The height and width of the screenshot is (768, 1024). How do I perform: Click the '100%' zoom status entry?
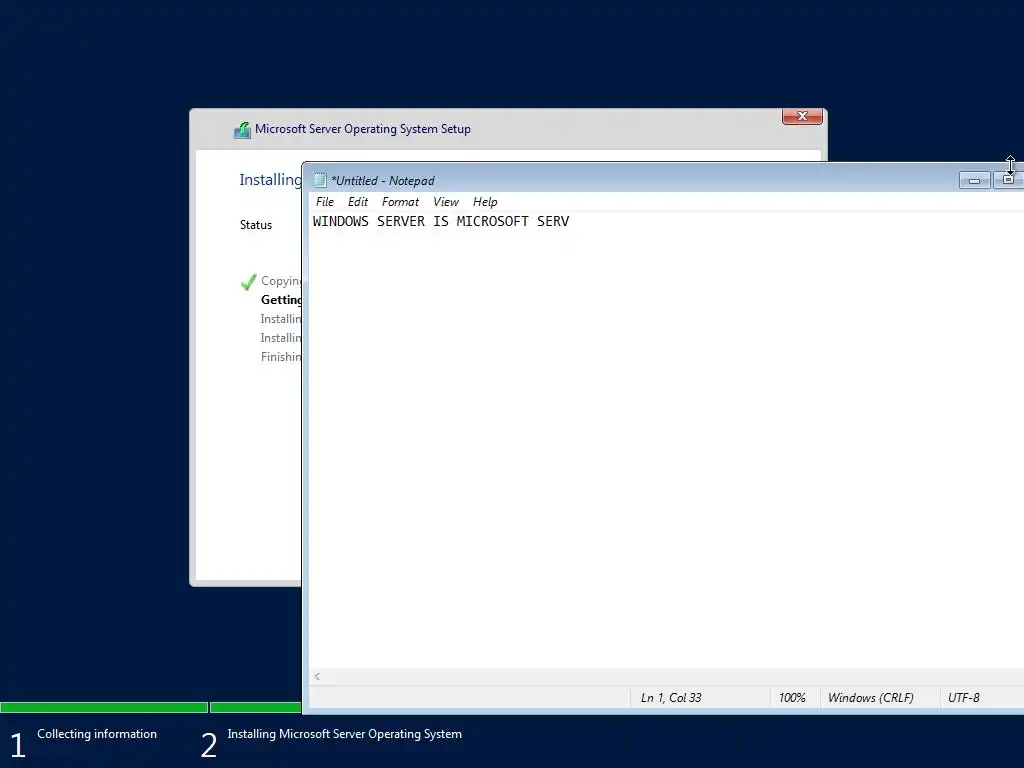tap(792, 697)
